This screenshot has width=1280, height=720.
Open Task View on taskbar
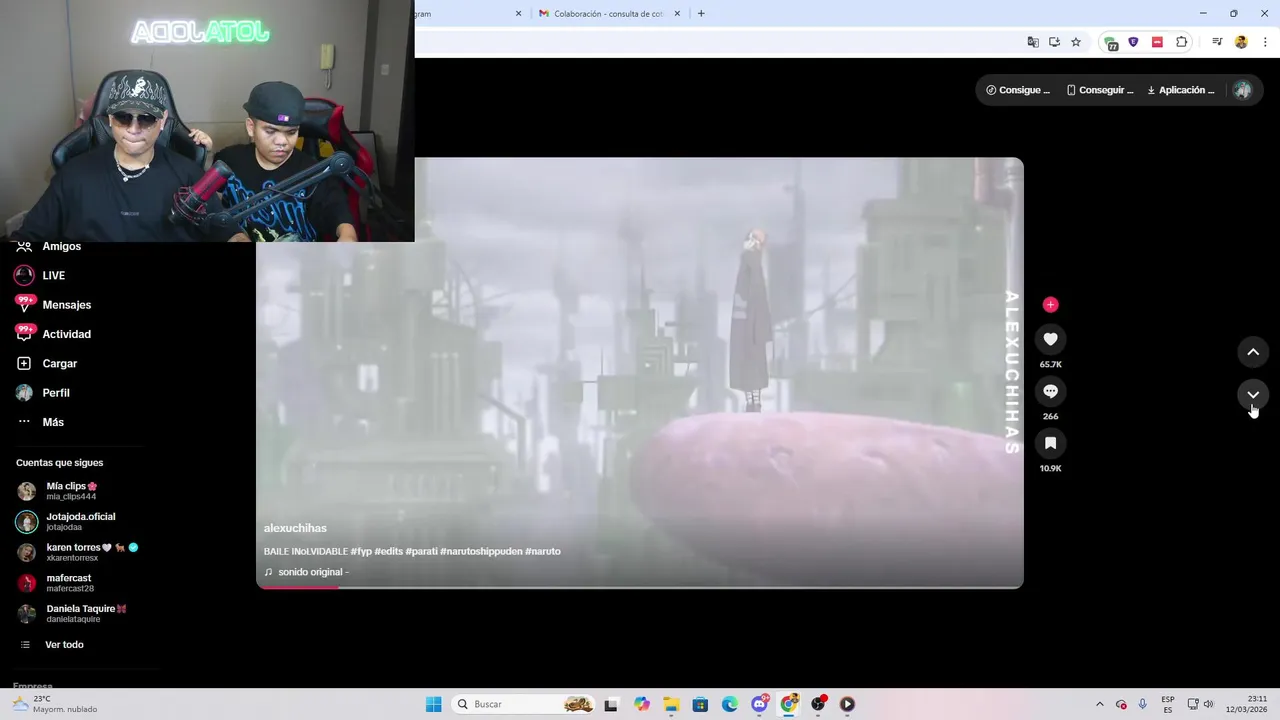point(611,704)
